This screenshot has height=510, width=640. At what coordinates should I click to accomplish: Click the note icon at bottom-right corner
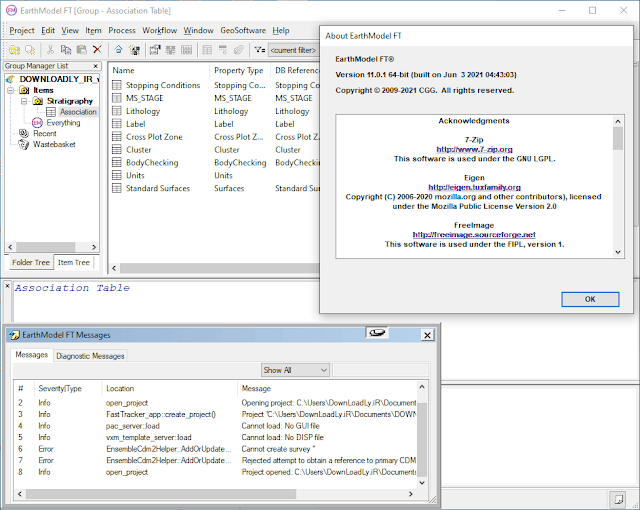coord(618,499)
